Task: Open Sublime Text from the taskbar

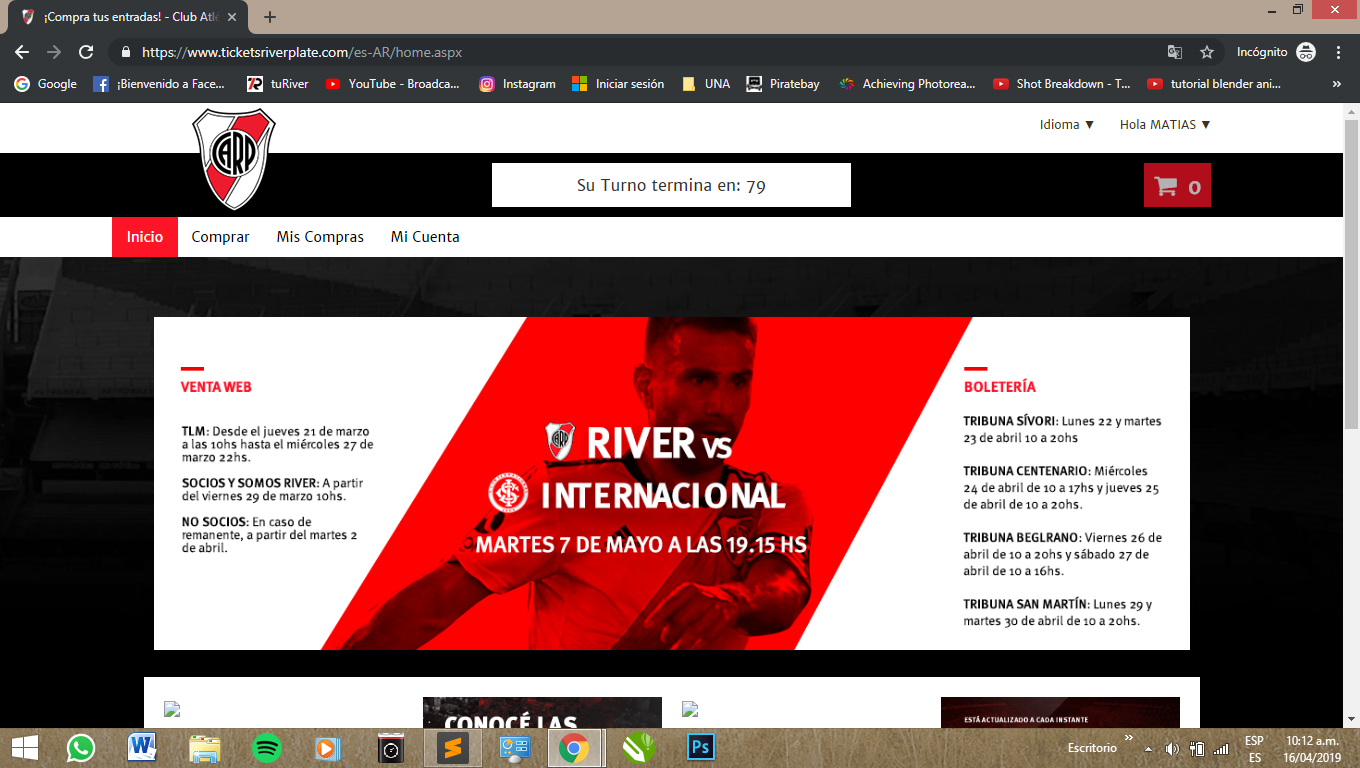Action: point(453,748)
